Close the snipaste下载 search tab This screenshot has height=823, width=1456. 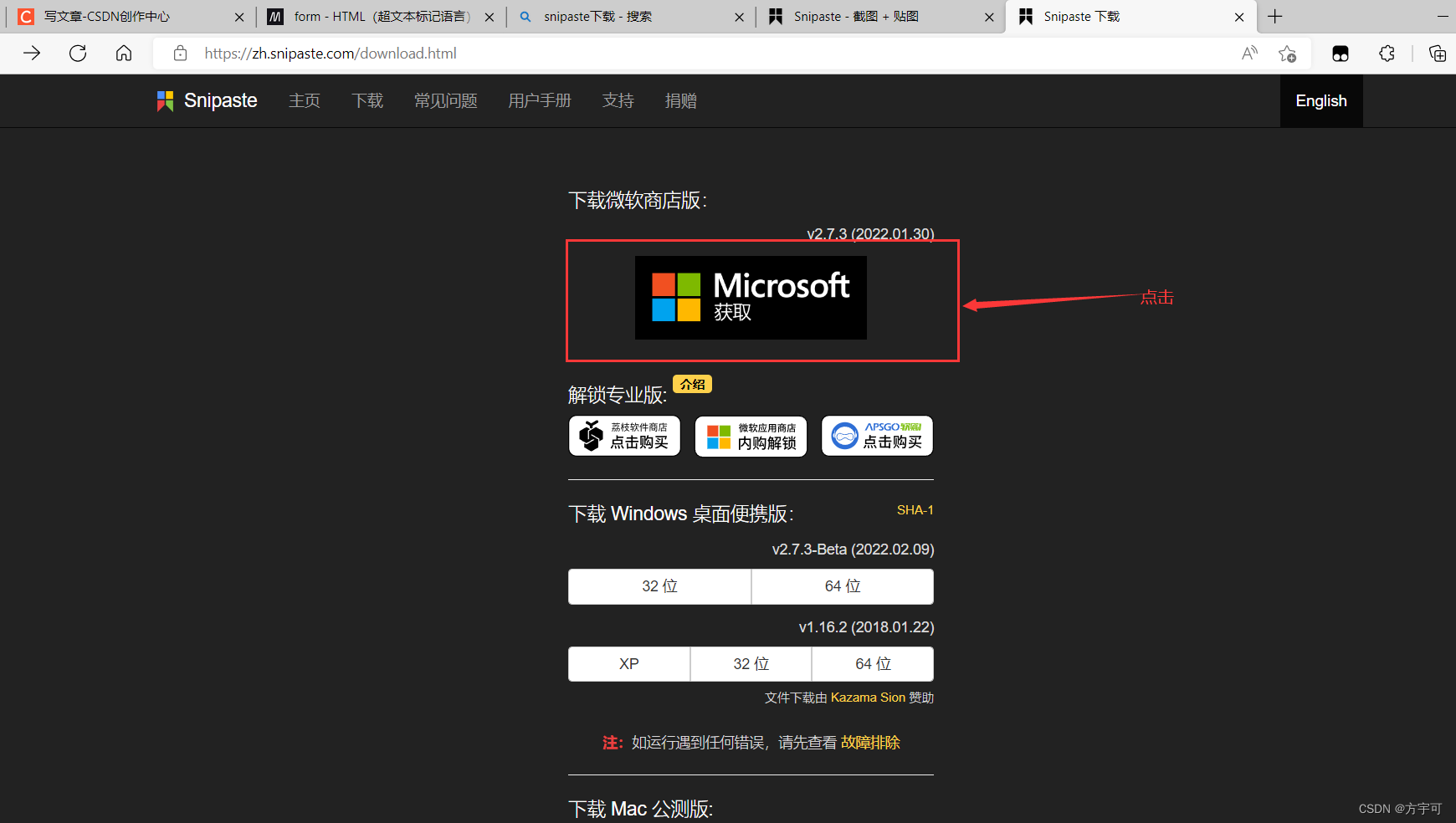[739, 17]
